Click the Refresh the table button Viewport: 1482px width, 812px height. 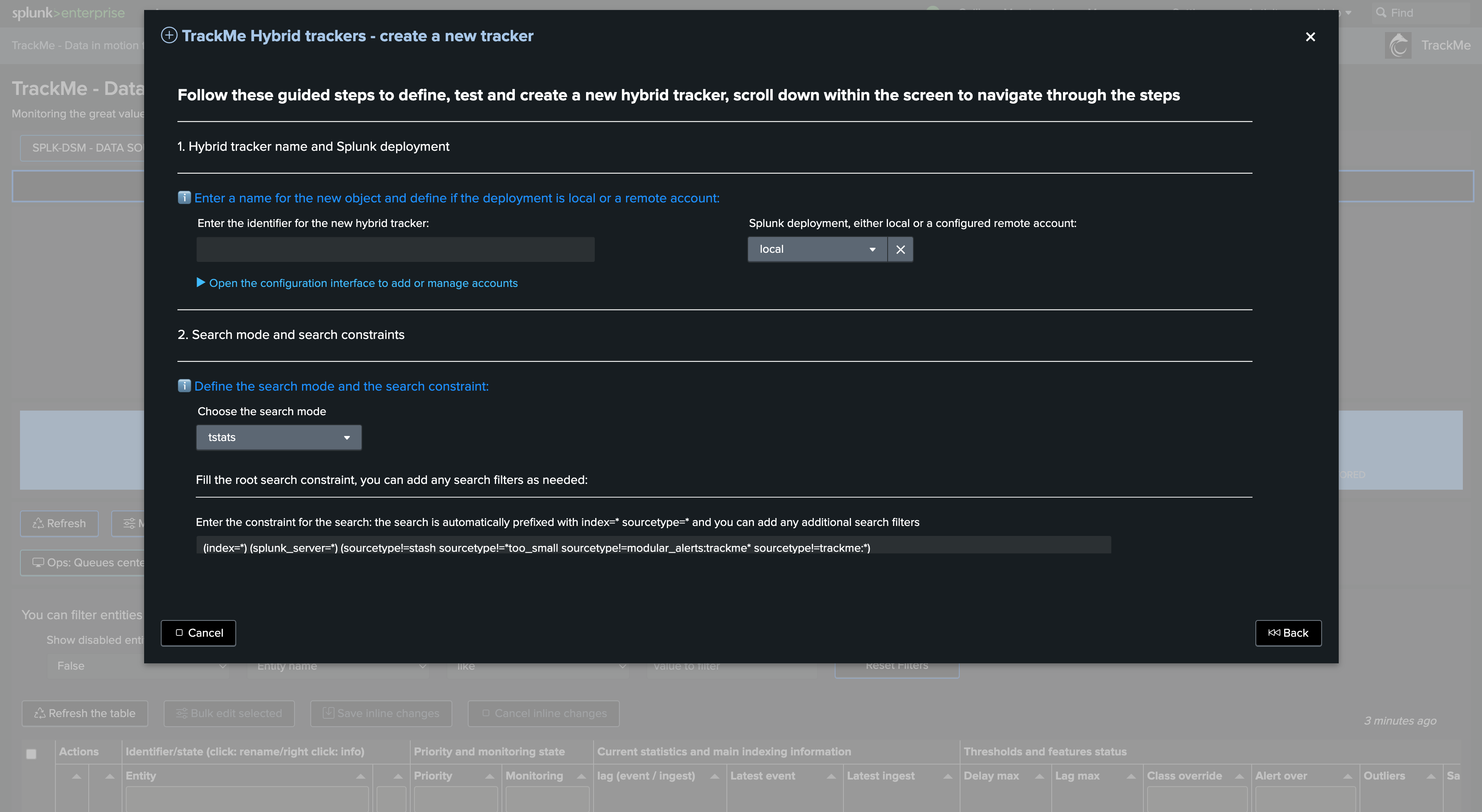coord(85,713)
